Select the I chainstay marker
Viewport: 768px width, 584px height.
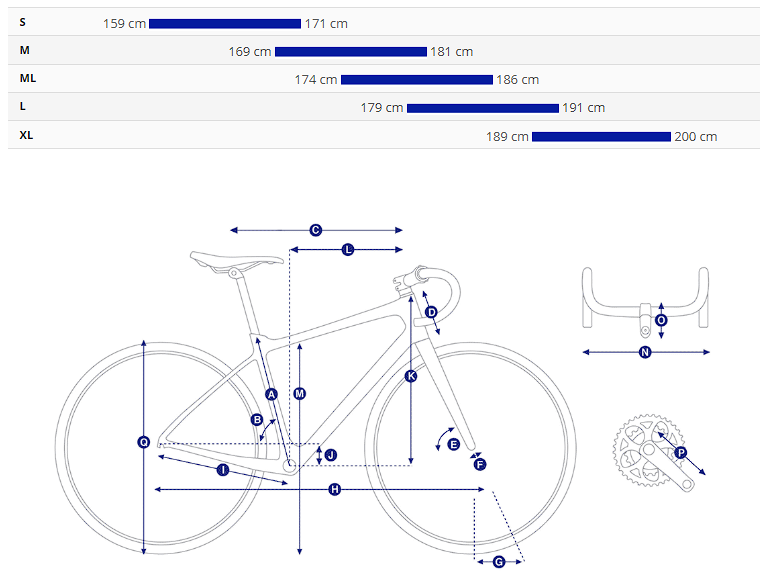click(x=223, y=469)
